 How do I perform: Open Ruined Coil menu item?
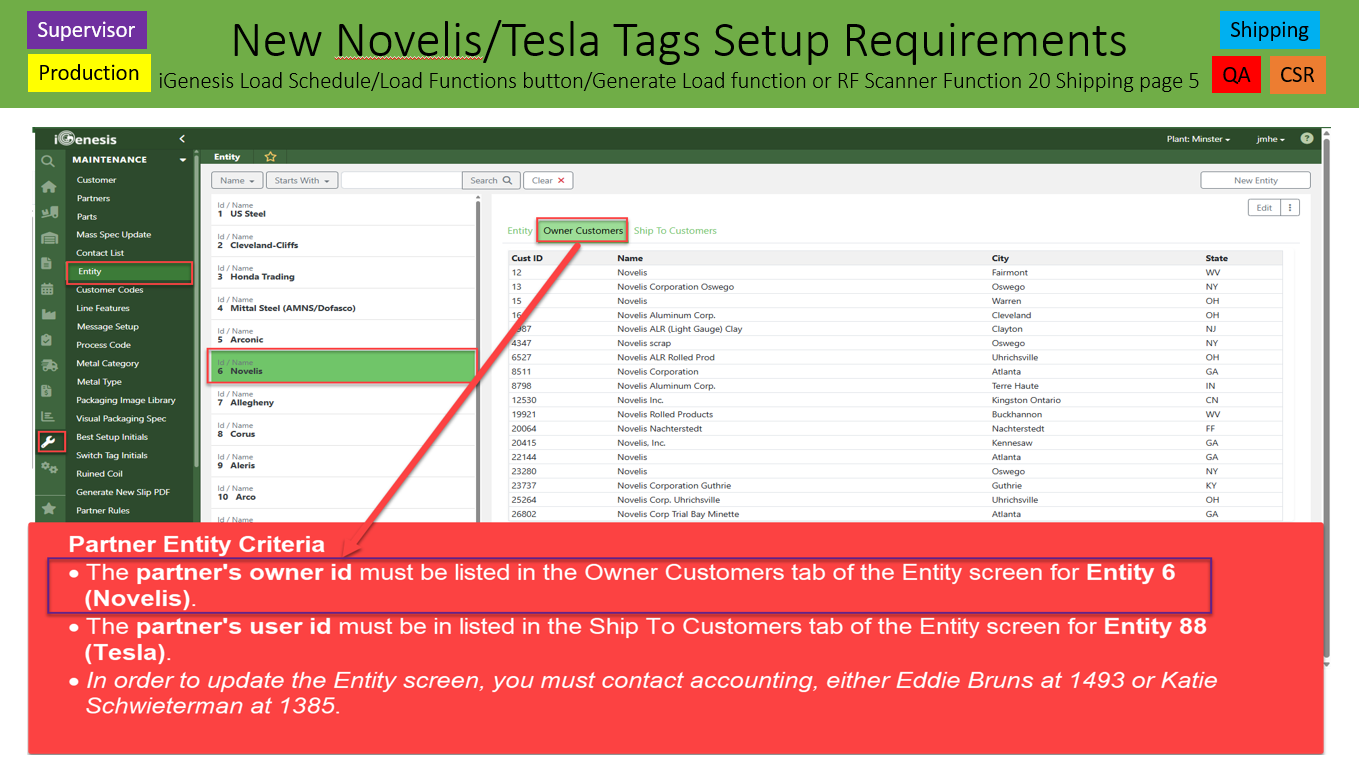point(99,474)
